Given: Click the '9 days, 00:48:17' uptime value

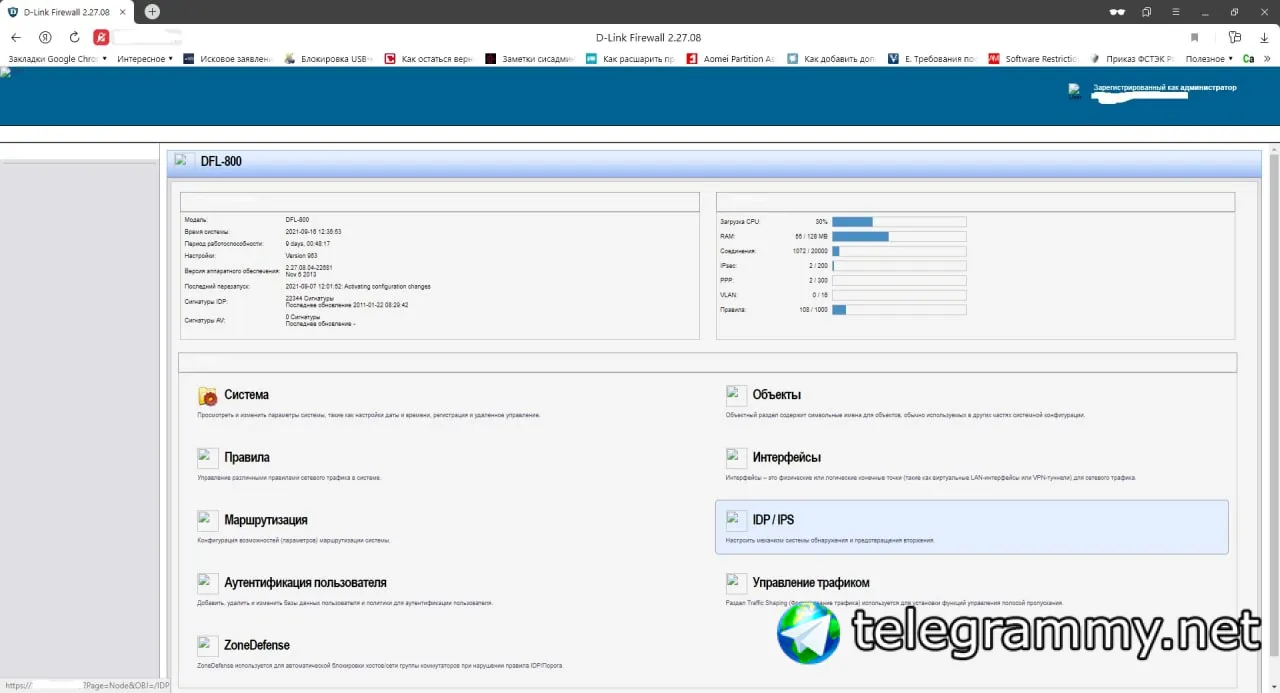Looking at the screenshot, I should [x=308, y=243].
